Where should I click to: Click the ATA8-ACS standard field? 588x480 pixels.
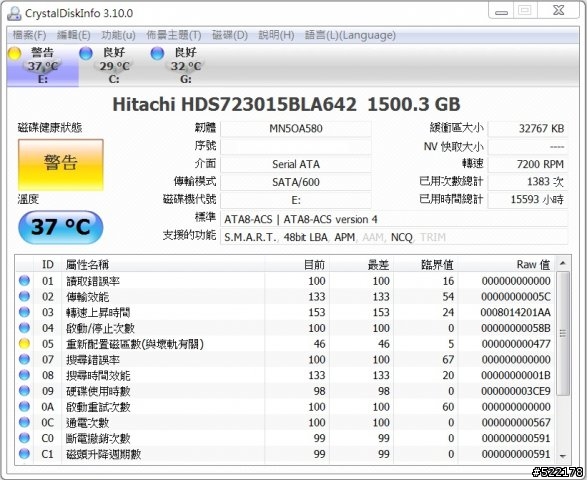[394, 219]
